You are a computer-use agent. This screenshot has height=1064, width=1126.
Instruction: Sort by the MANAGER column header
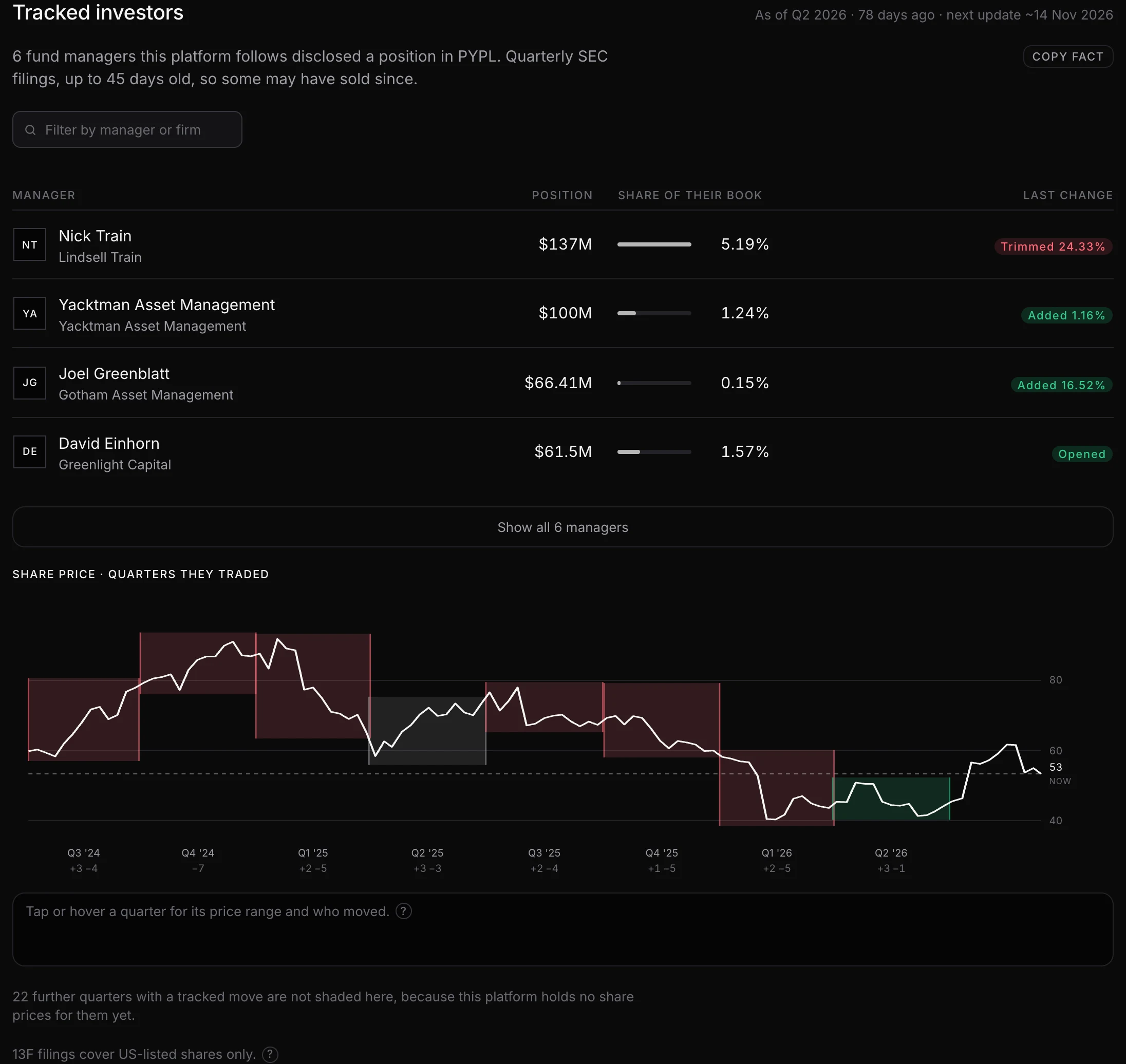(44, 195)
